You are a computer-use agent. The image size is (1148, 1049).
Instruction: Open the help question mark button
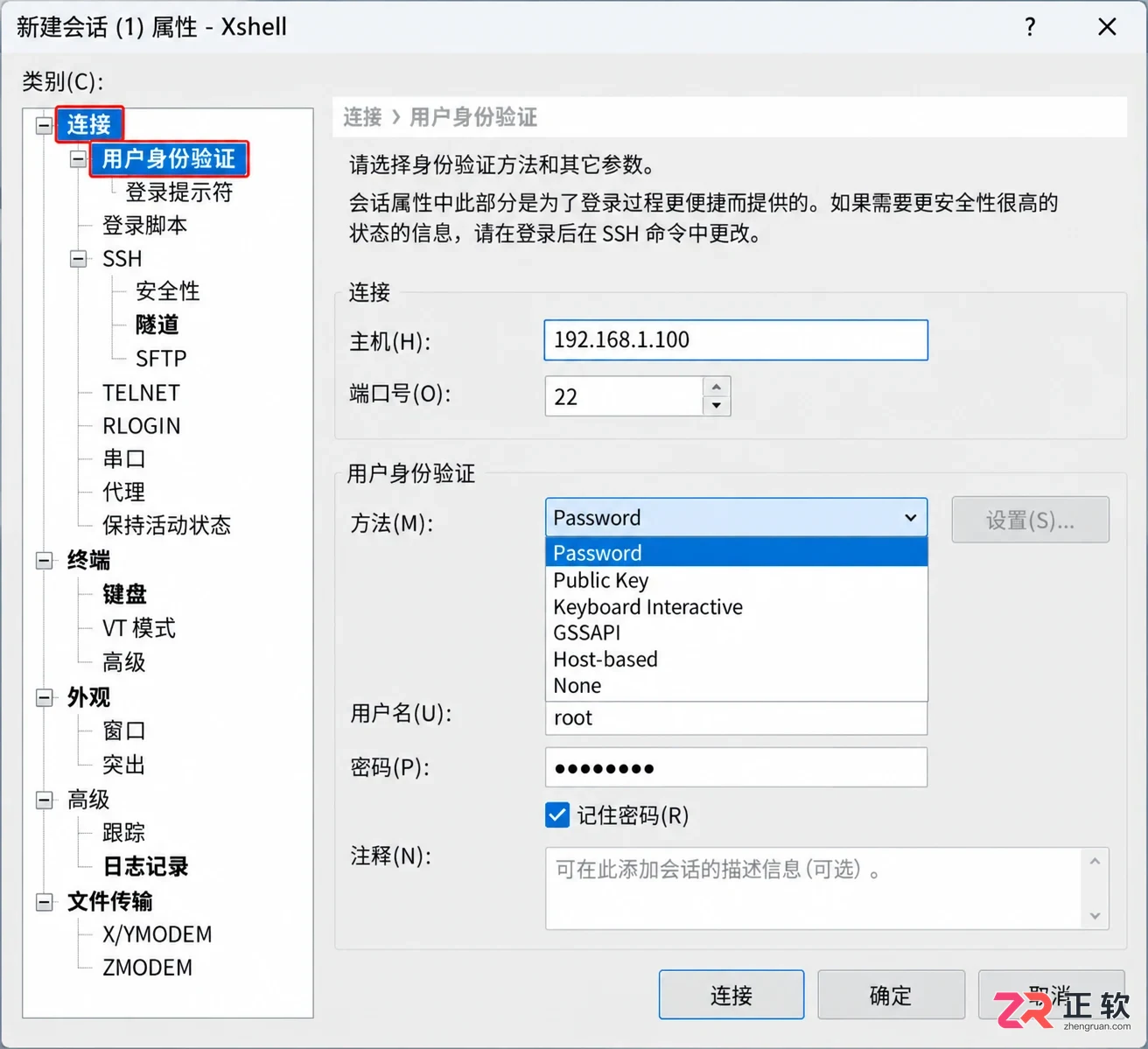pos(1030,27)
